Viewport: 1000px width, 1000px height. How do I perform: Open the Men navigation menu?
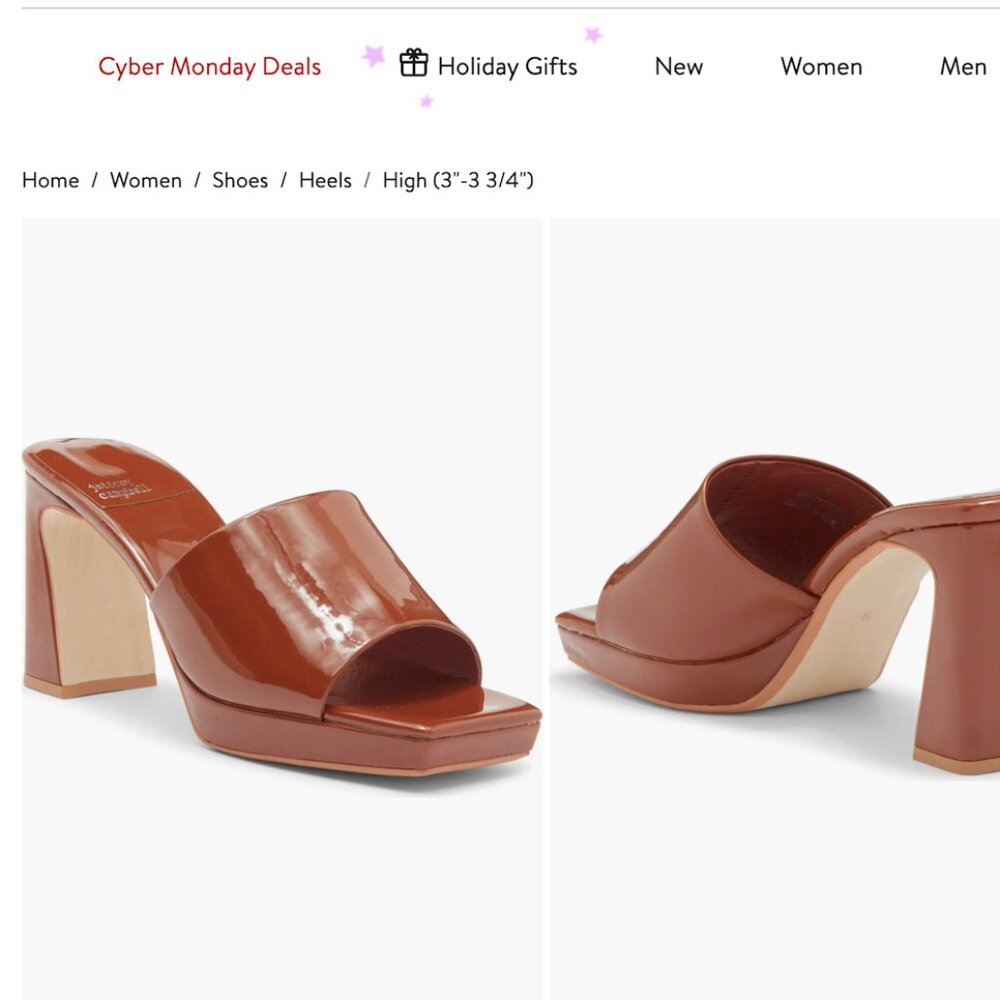[963, 66]
